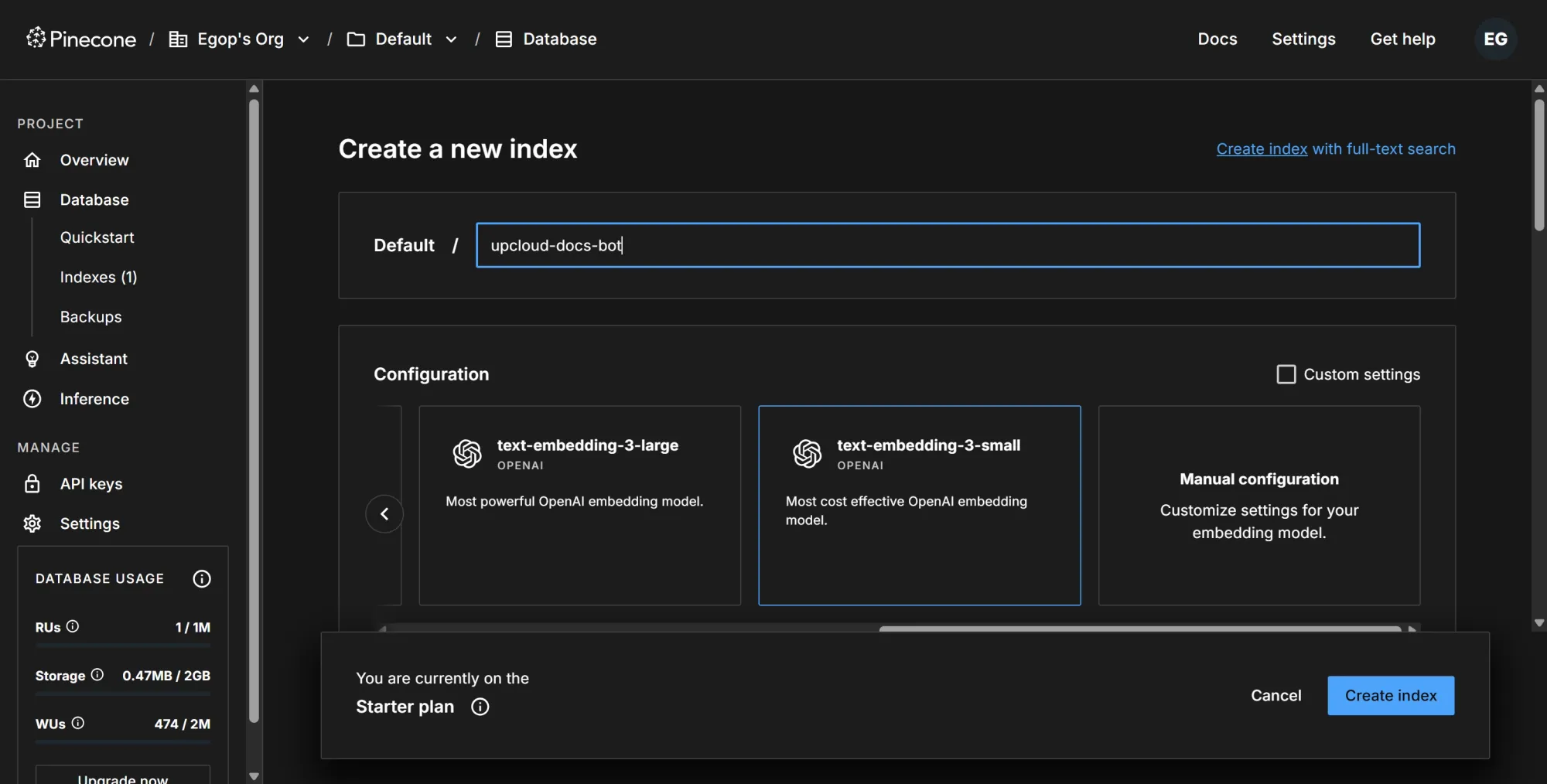This screenshot has height=784, width=1547.
Task: Select the text-embedding-3-small model card
Action: point(920,506)
